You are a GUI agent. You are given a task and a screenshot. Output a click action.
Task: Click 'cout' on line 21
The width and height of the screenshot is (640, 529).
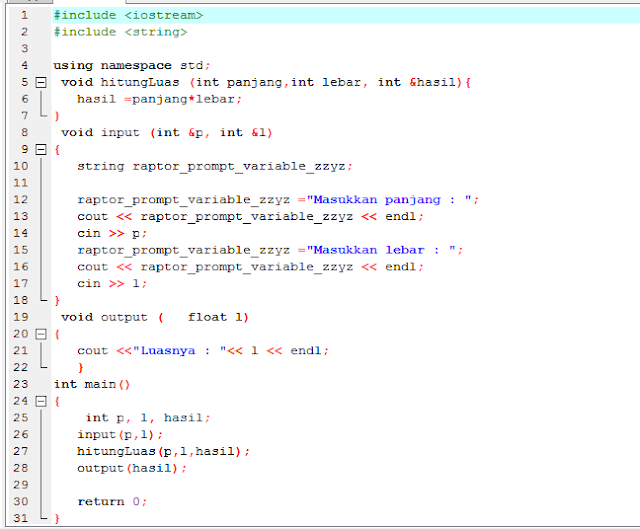(x=92, y=351)
